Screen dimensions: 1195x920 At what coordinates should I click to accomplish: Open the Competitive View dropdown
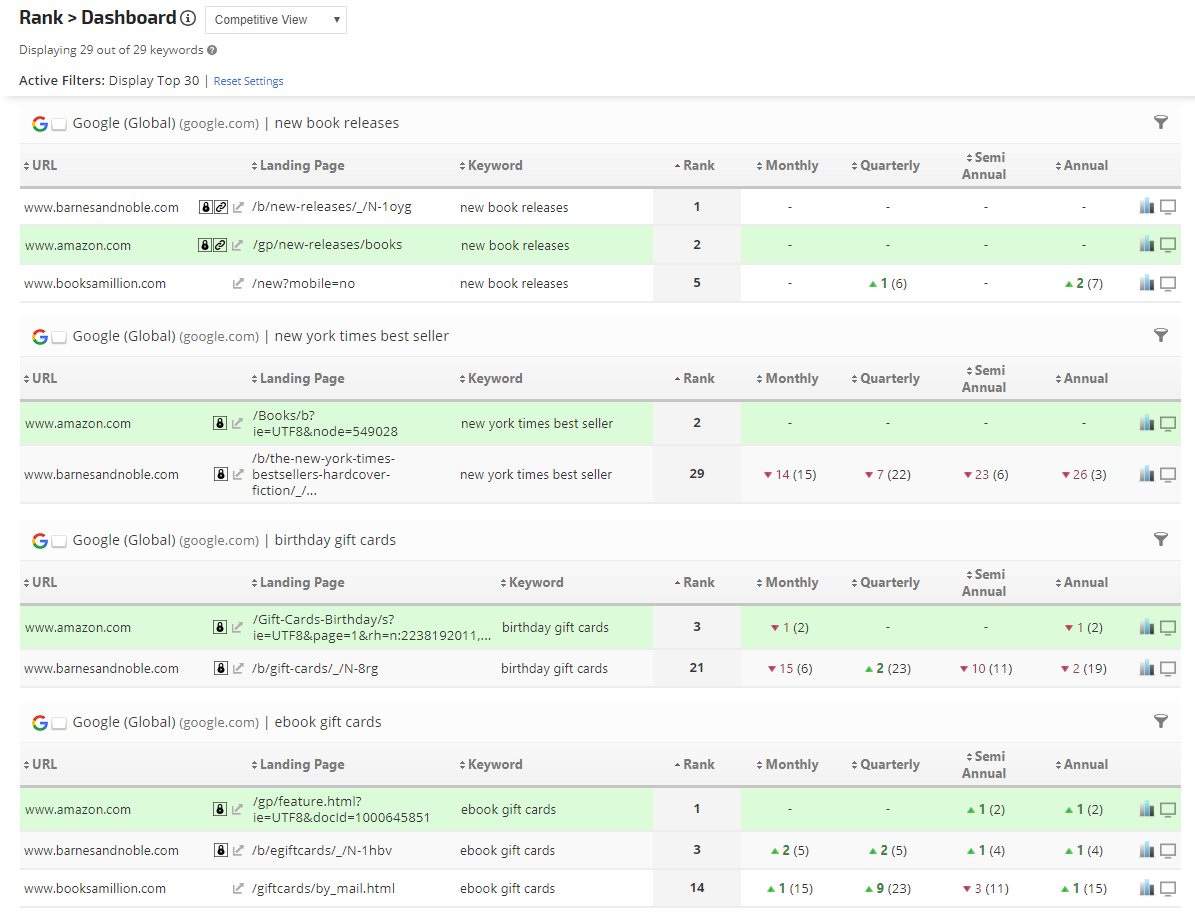click(275, 20)
